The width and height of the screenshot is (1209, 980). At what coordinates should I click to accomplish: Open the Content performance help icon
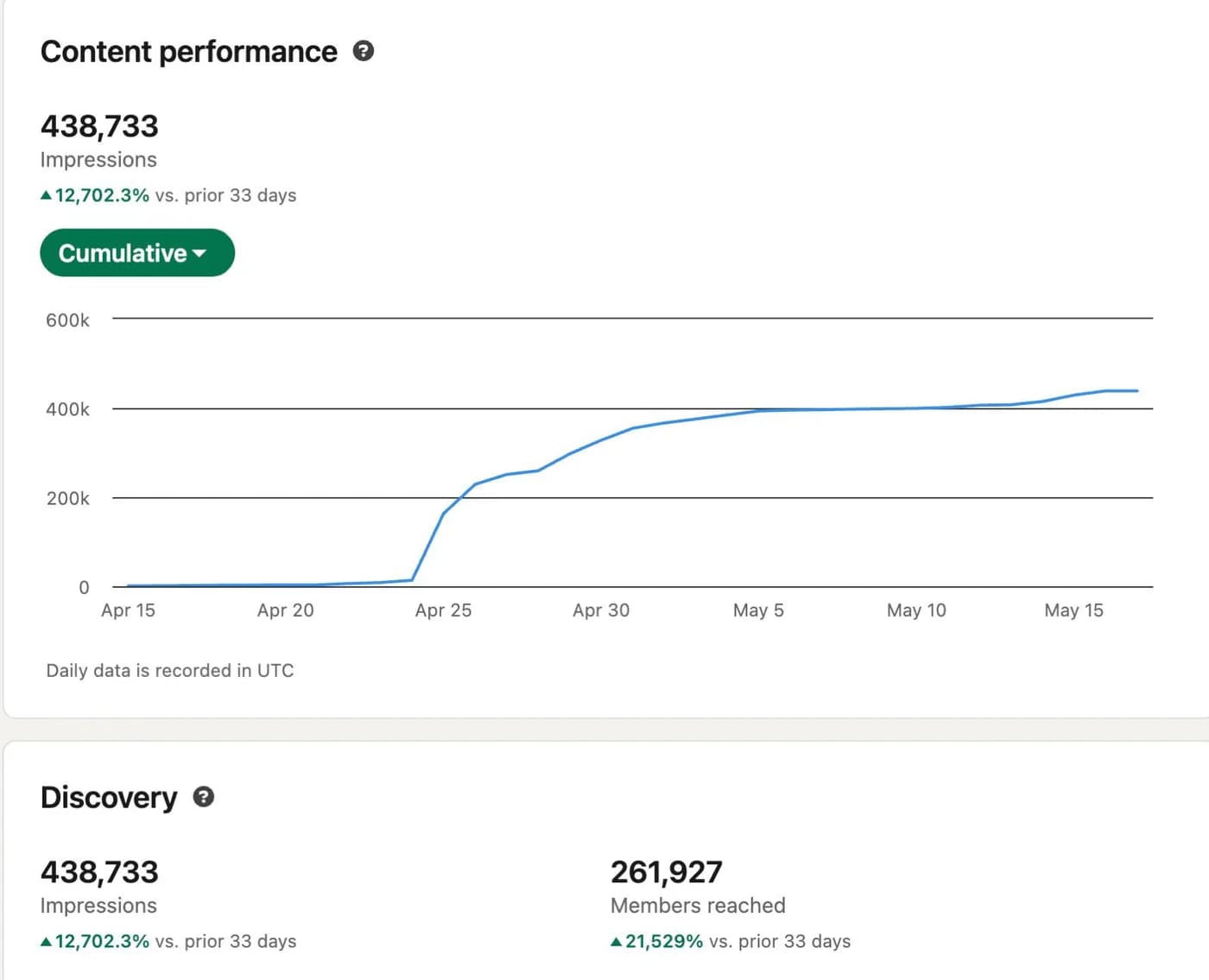[364, 51]
